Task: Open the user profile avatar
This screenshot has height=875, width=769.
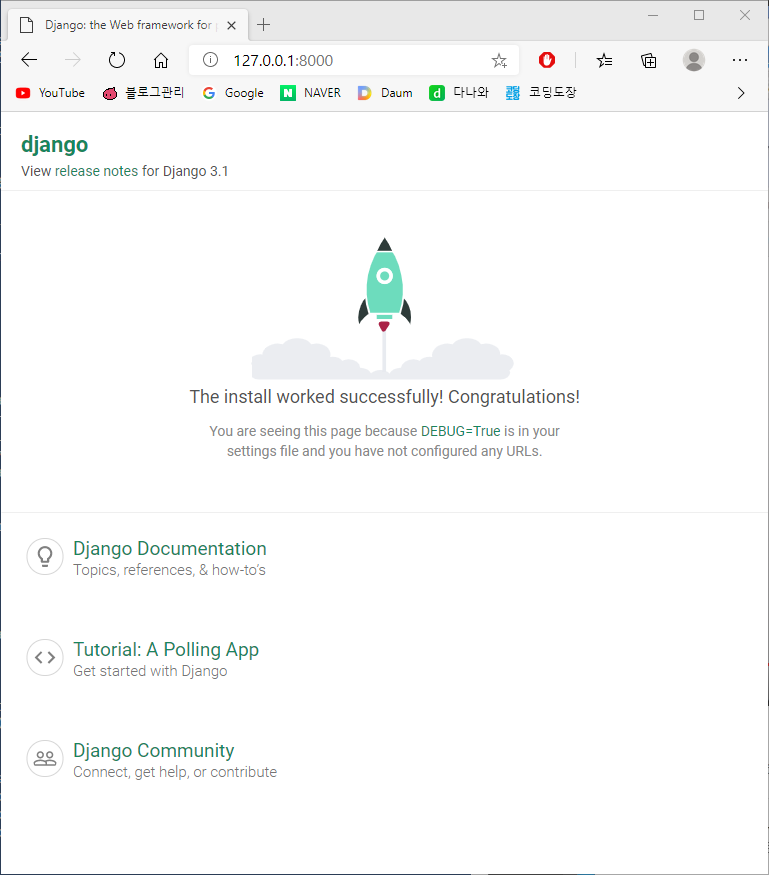Action: [694, 60]
